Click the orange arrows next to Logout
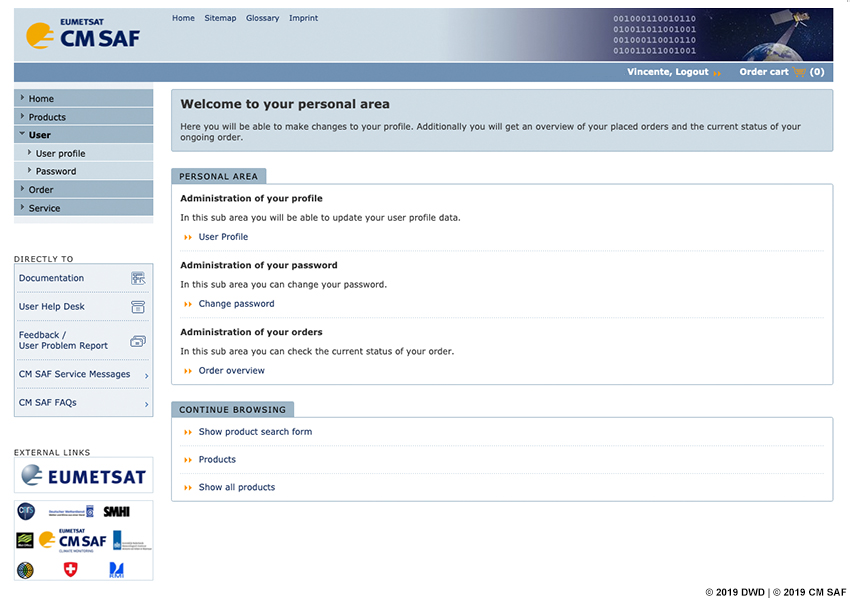850x600 pixels. coord(717,73)
